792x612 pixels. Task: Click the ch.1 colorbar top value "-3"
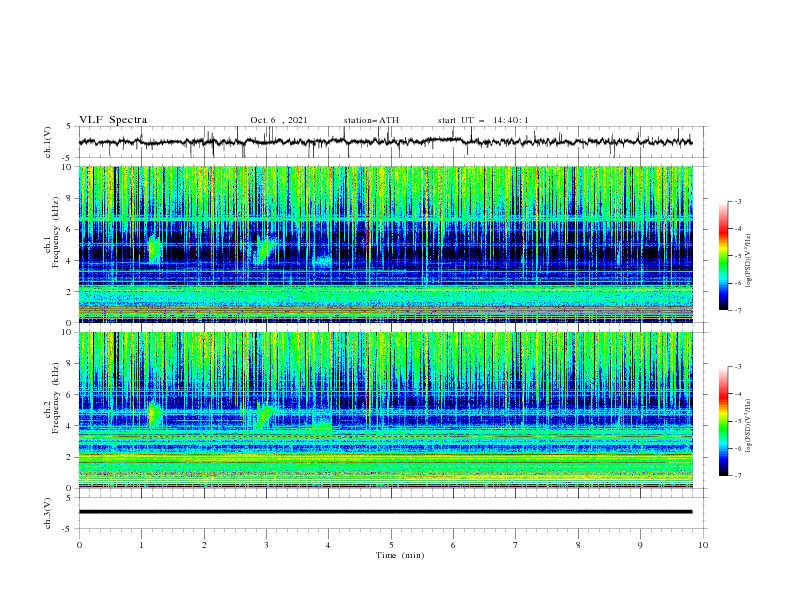tap(737, 201)
